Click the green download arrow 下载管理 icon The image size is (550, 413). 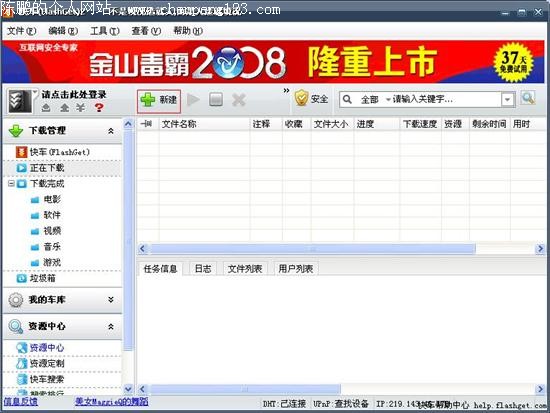(x=16, y=131)
